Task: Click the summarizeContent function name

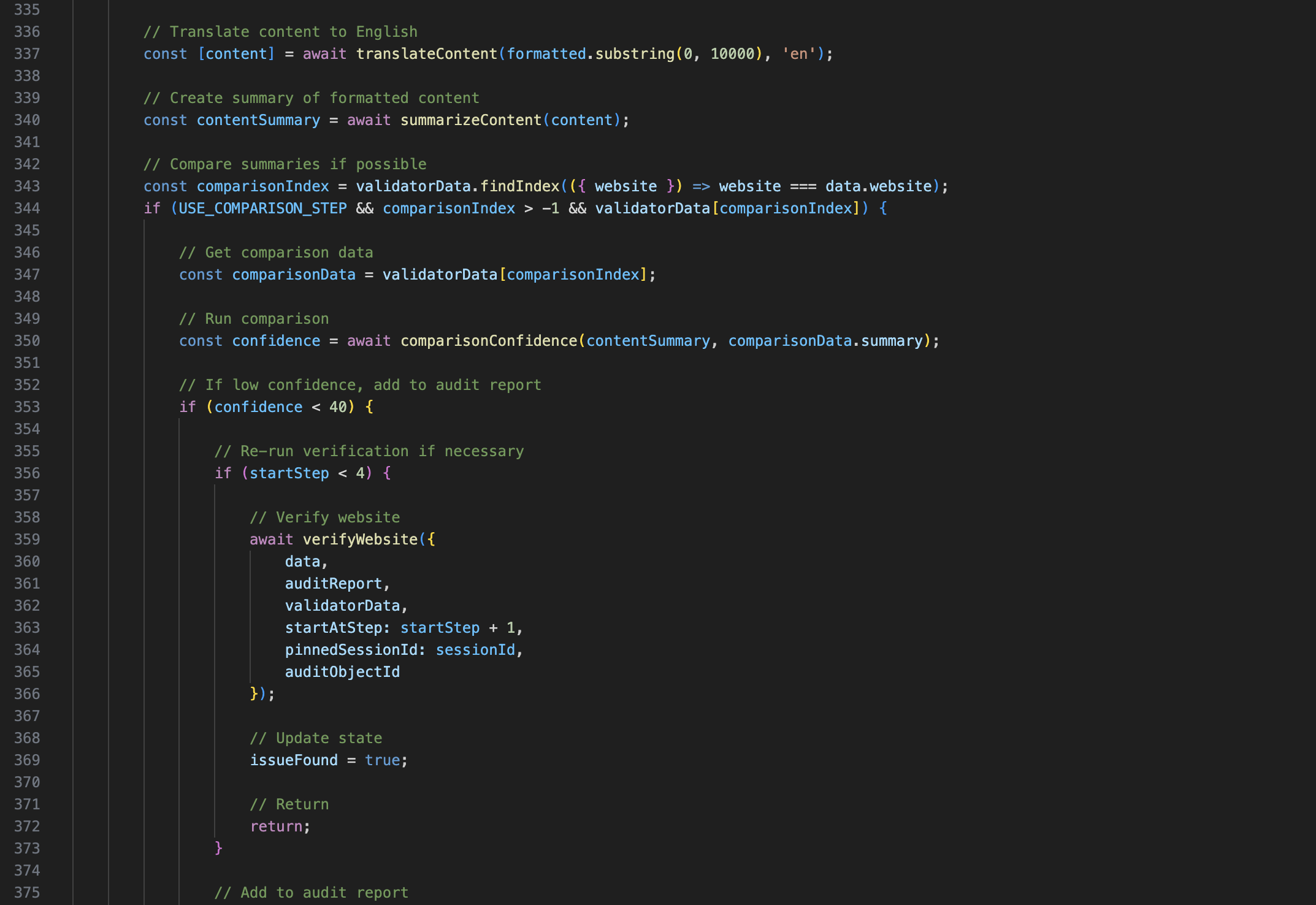Action: (470, 120)
